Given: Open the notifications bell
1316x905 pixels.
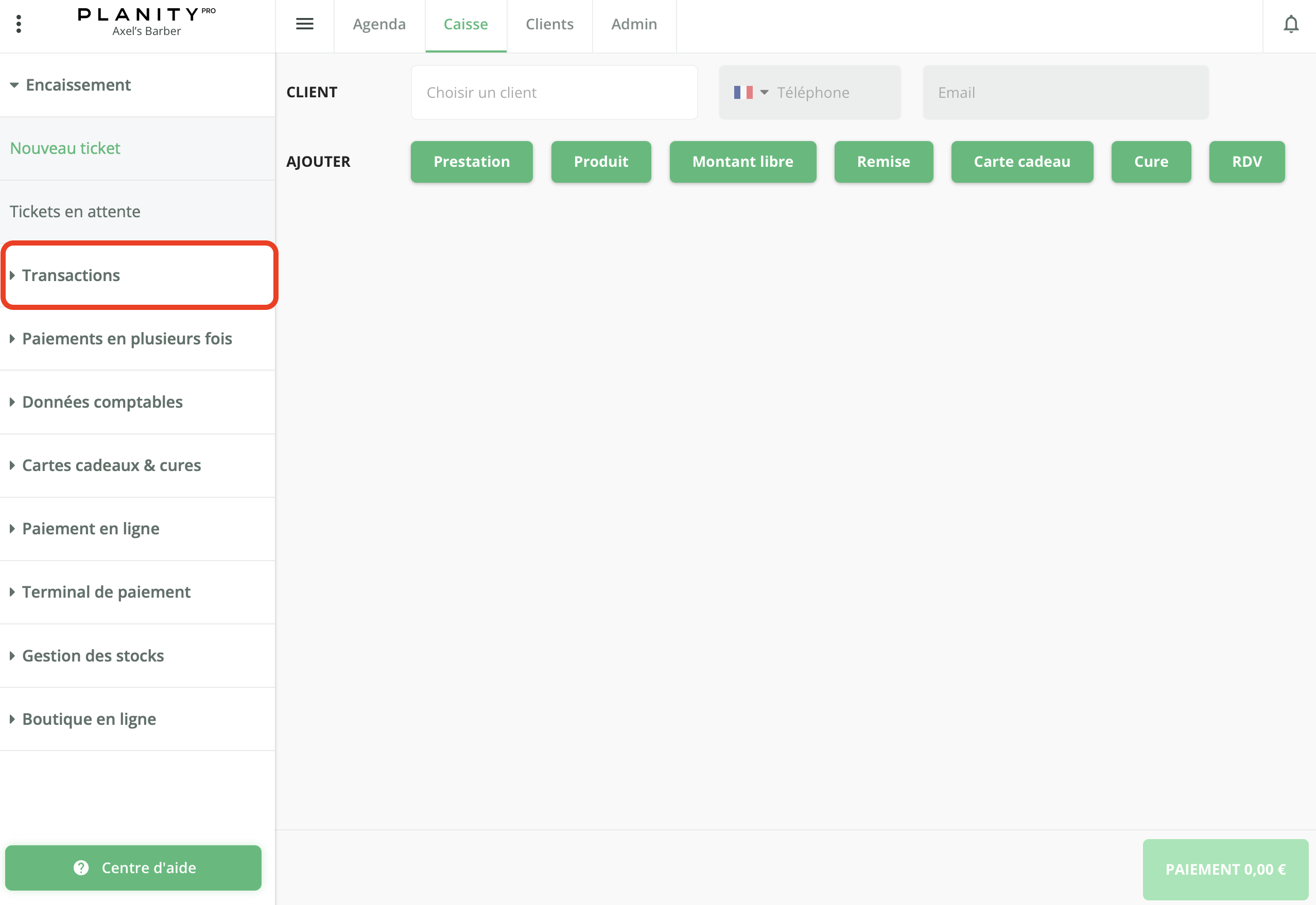Looking at the screenshot, I should point(1290,24).
